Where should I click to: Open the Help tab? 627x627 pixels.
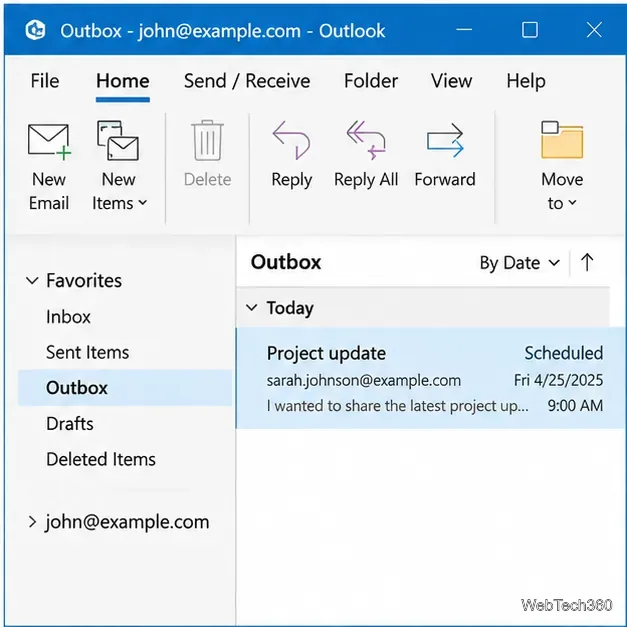526,81
